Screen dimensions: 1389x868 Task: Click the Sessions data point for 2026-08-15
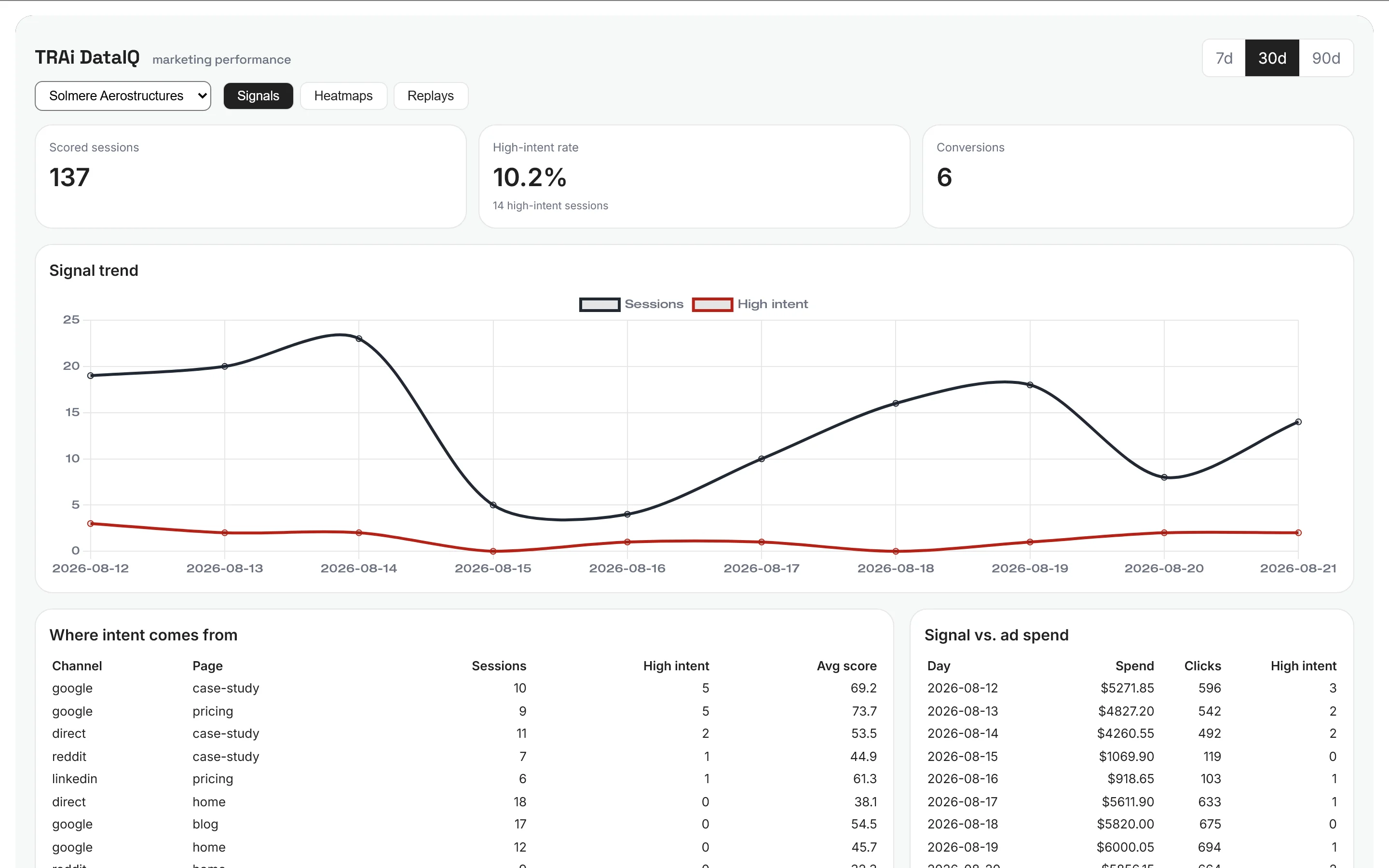coord(493,505)
